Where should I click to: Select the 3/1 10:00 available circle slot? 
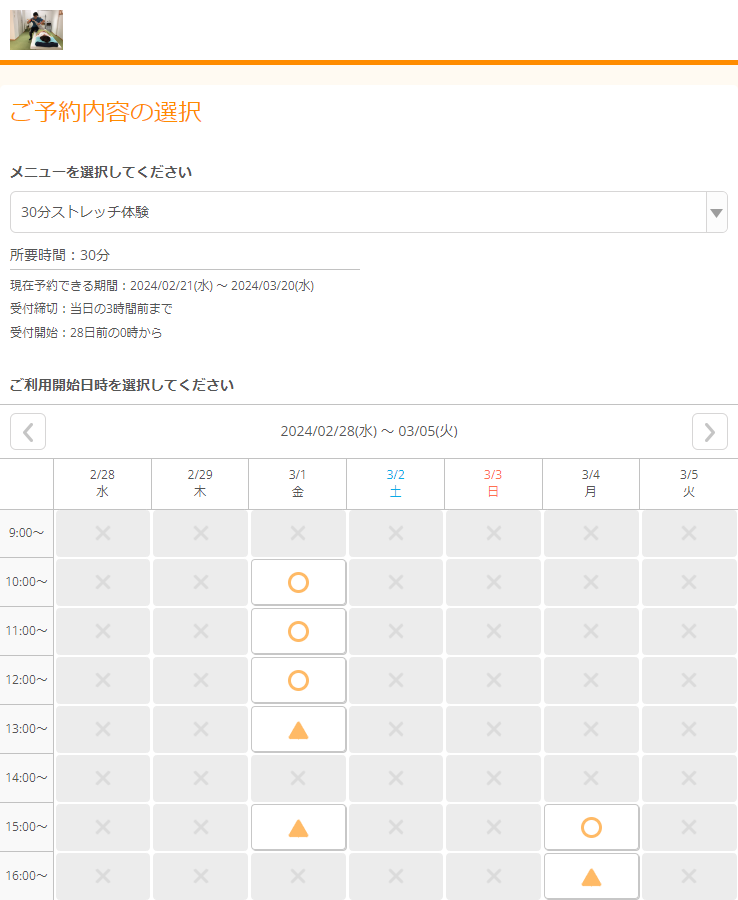coord(298,582)
